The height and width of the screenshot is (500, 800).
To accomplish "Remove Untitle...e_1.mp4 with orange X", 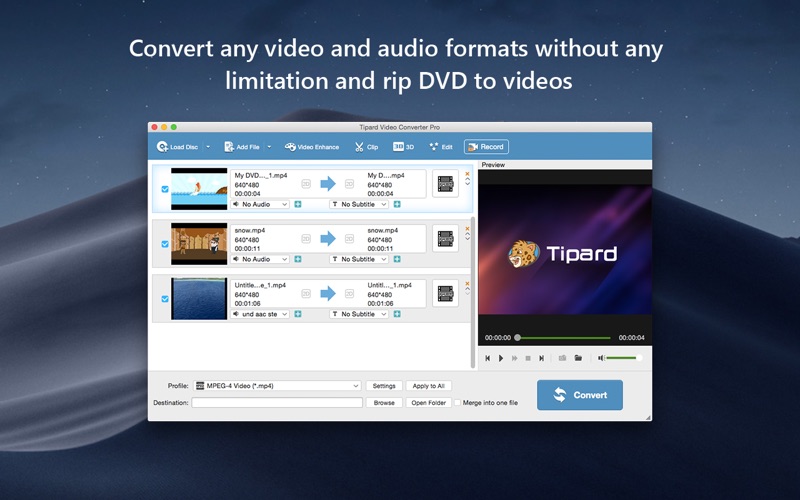I will (x=467, y=284).
